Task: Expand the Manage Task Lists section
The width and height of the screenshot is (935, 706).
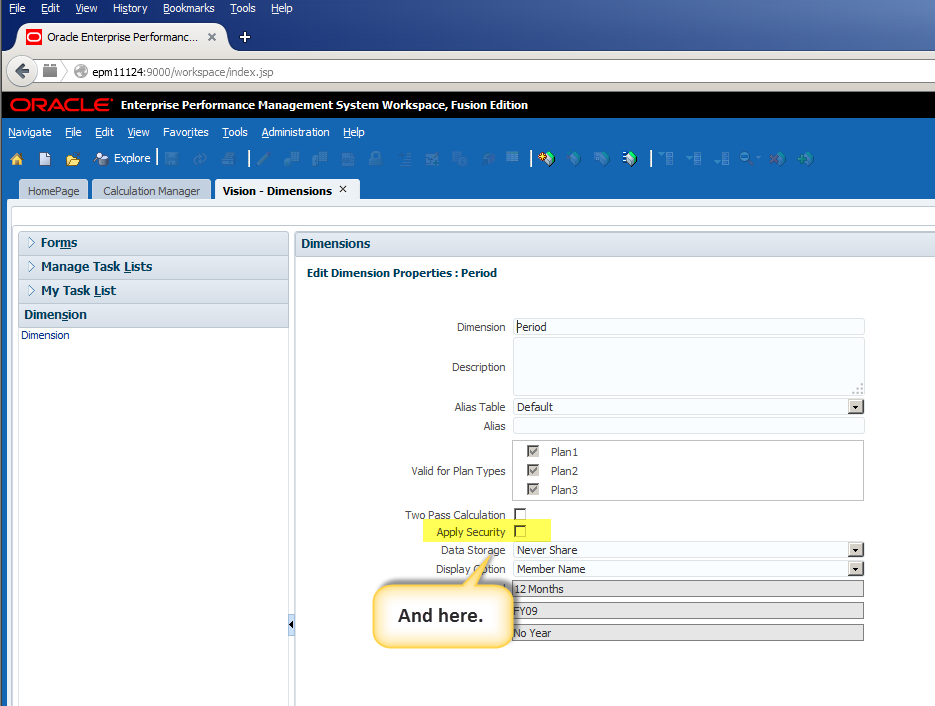Action: 32,266
